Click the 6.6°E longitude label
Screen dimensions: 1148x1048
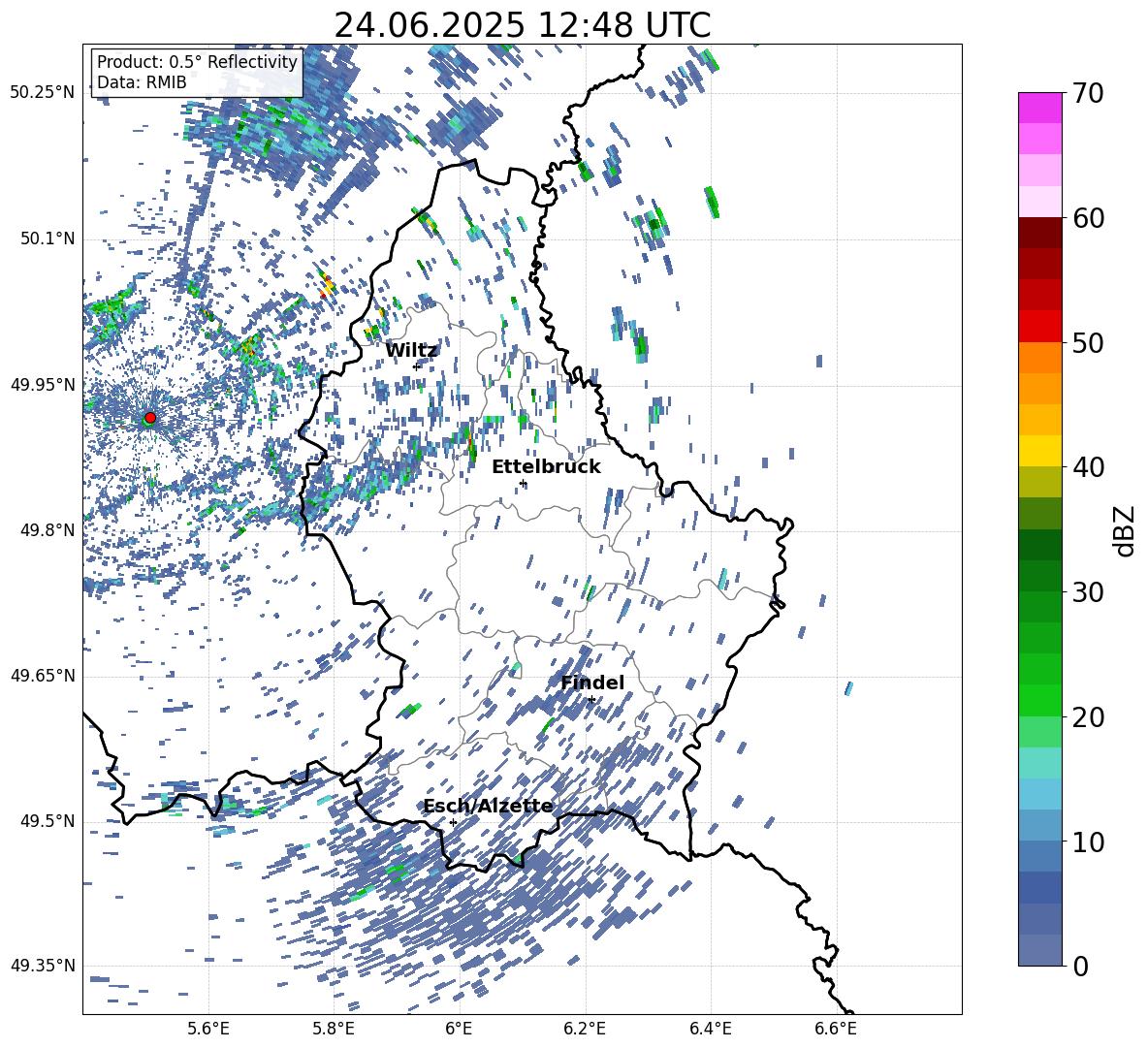(x=836, y=1029)
